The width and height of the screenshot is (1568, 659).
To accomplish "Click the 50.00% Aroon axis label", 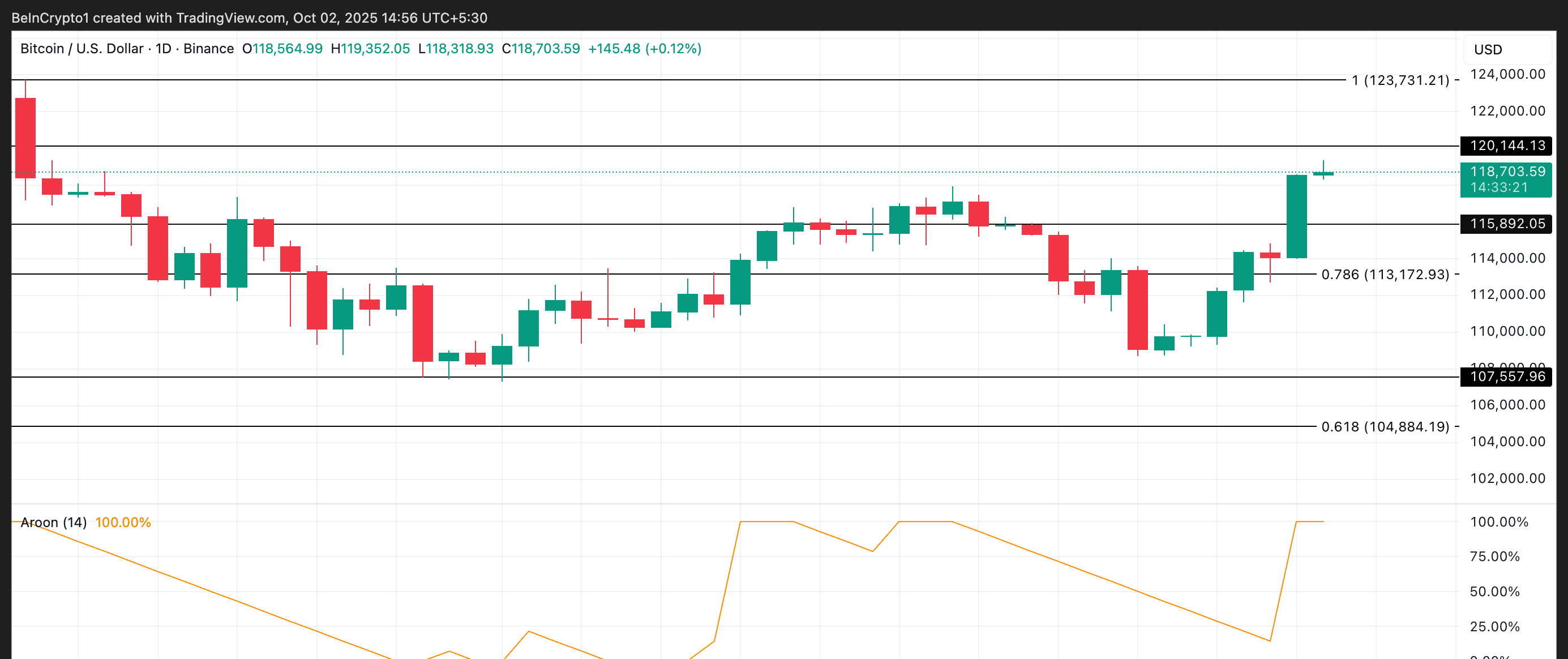I will (1494, 592).
